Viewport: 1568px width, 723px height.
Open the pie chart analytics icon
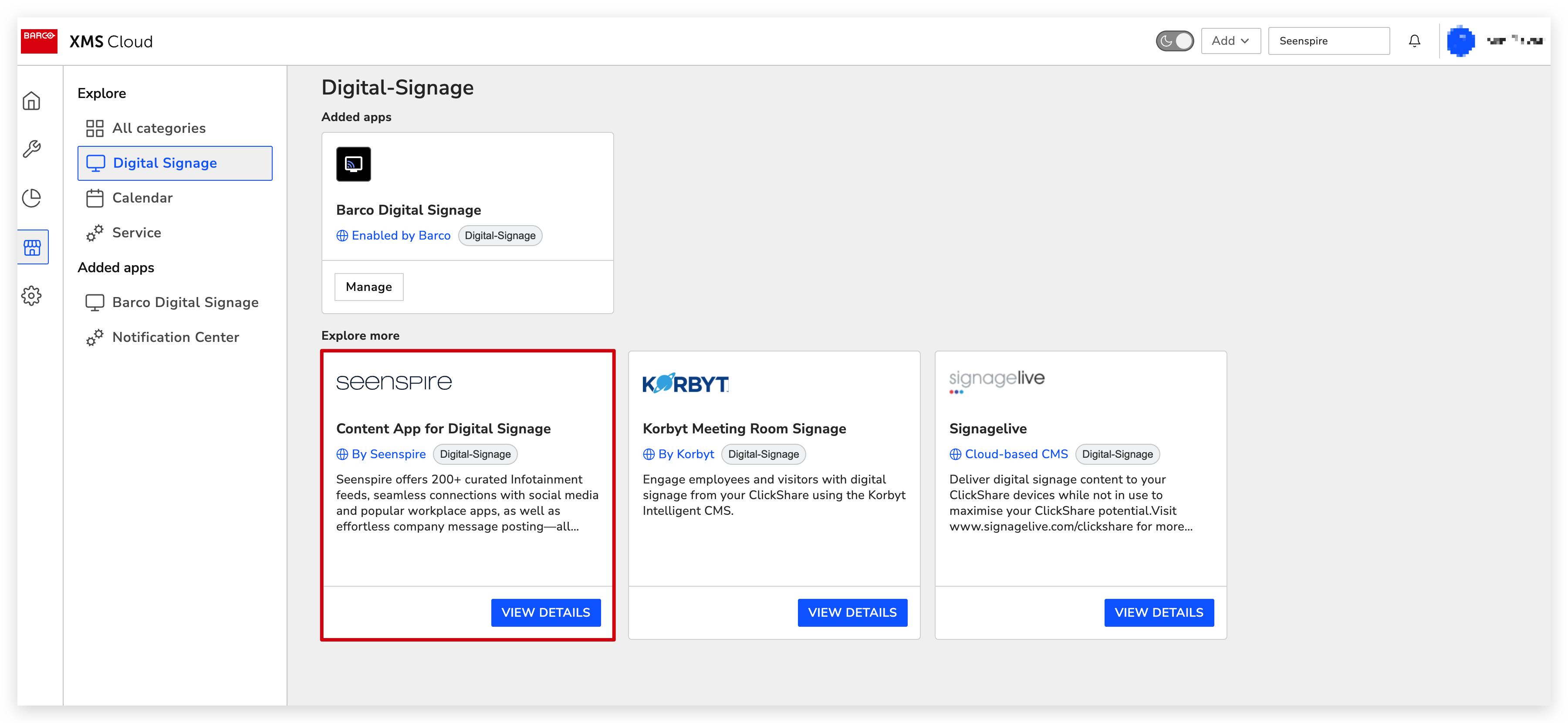click(x=32, y=198)
